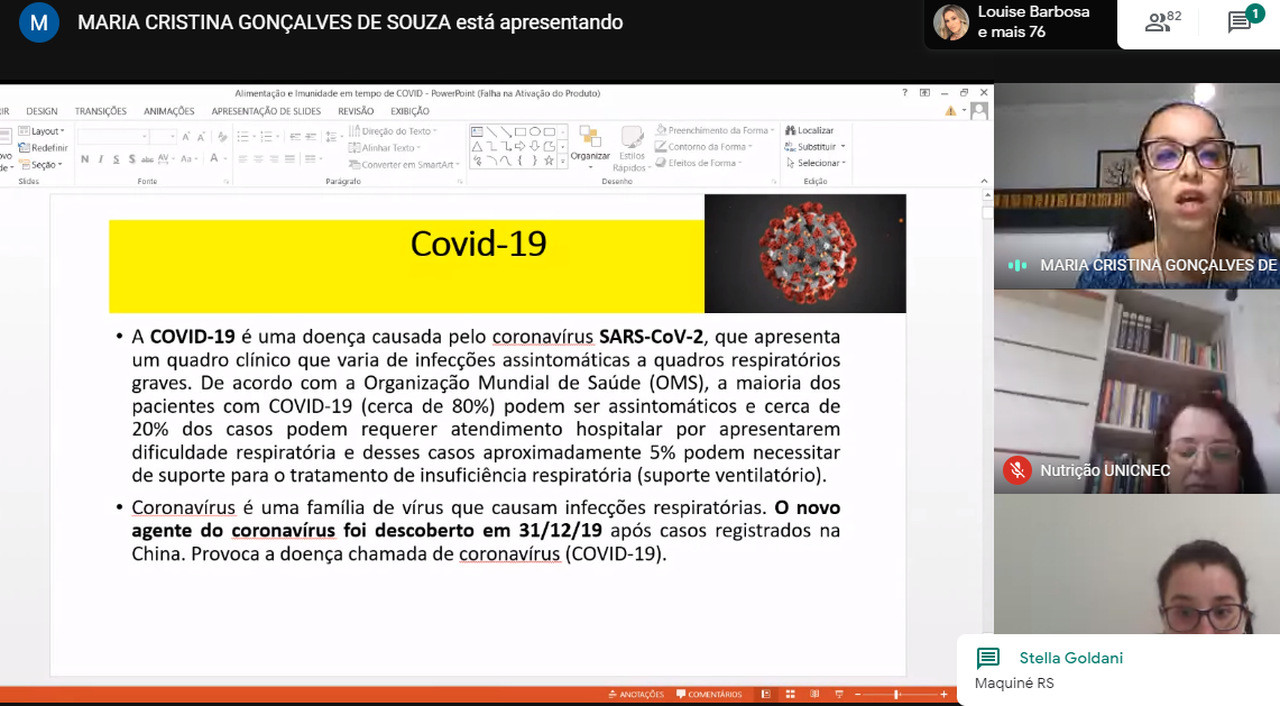Screen dimensions: 1280x706
Task: Align paragraph text to the left
Action: [x=243, y=159]
